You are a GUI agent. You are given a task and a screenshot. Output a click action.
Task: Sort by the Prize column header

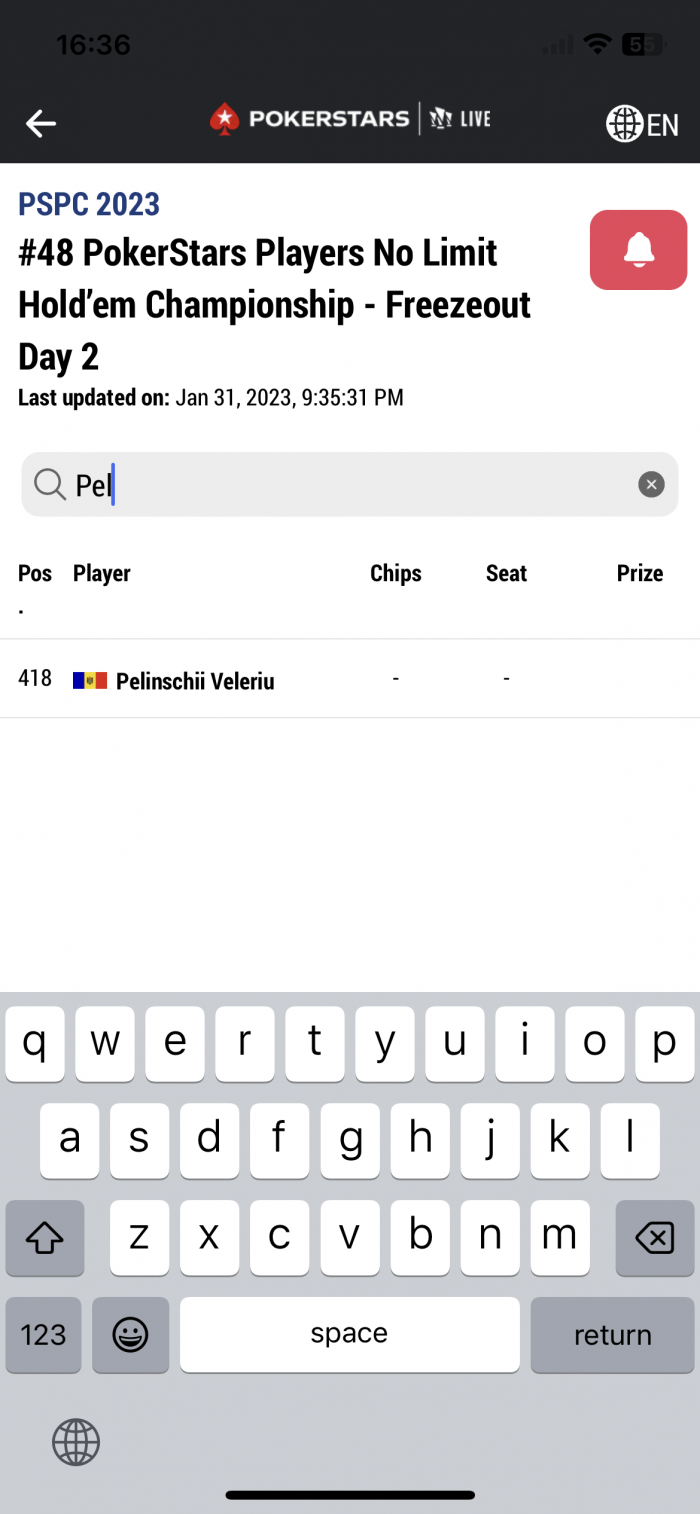click(x=639, y=573)
